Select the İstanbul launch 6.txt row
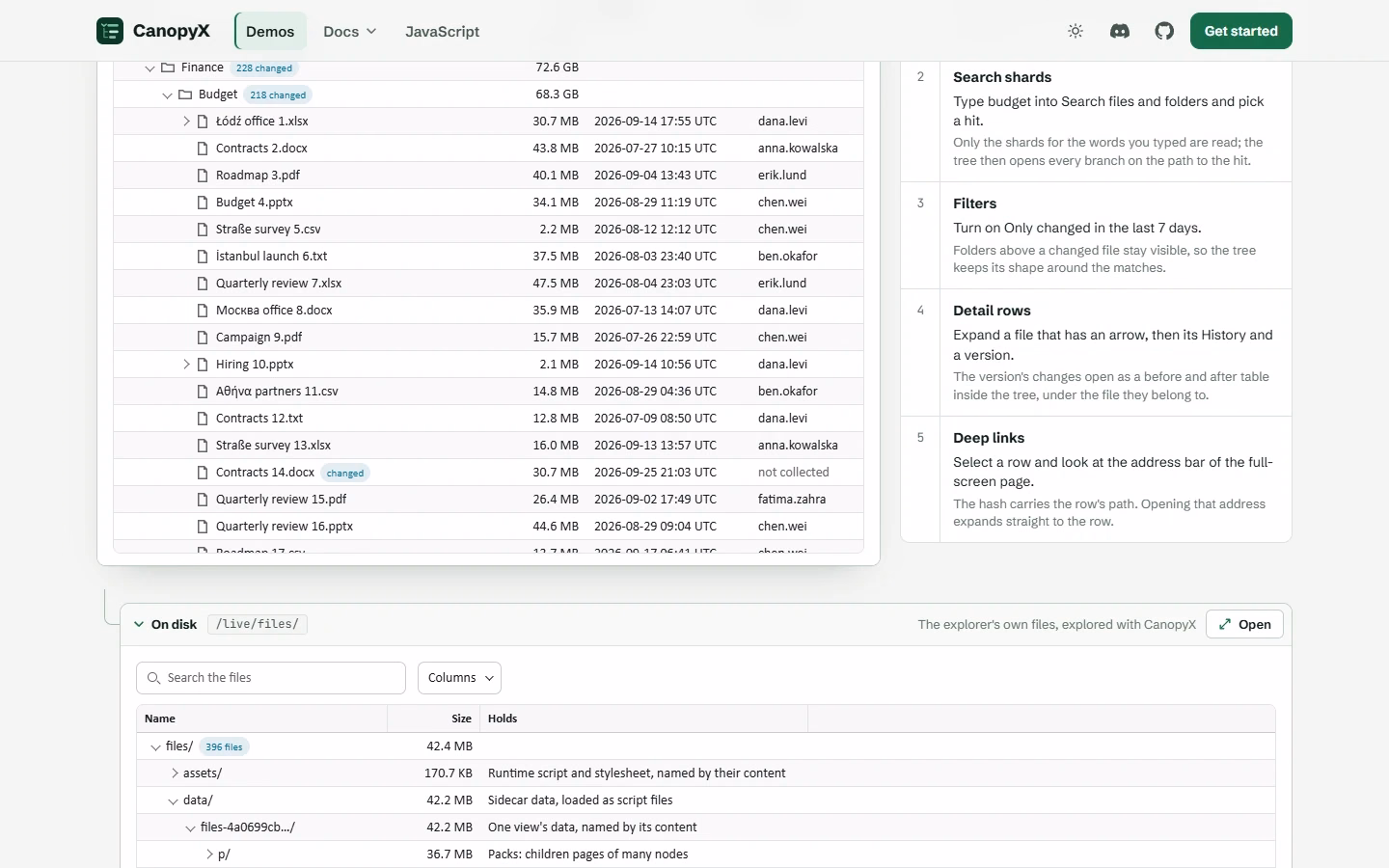 click(x=488, y=257)
